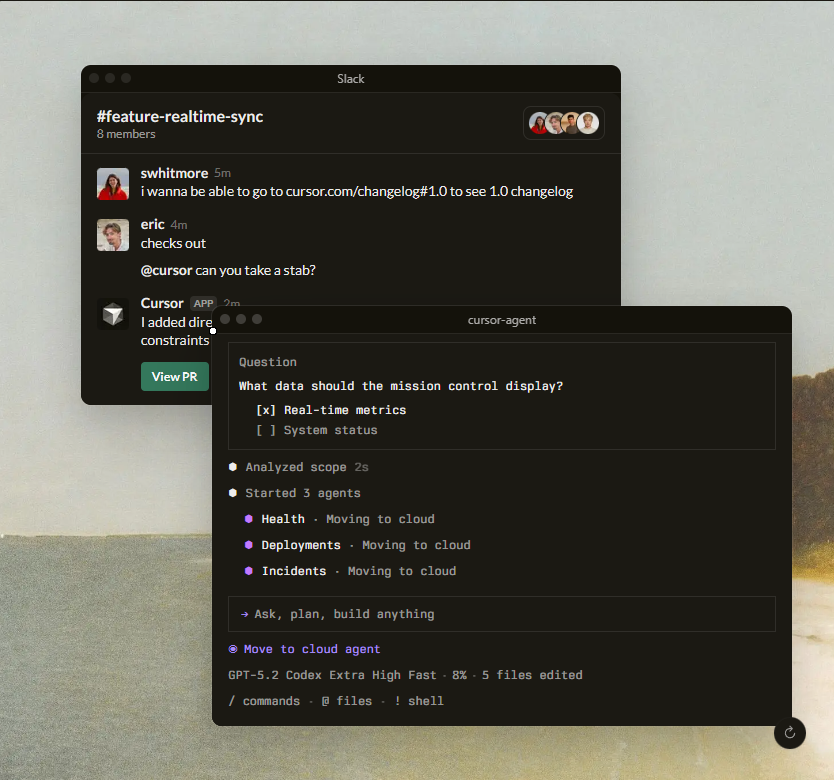Viewport: 834px width, 780px height.
Task: Click the purple hexagon beside Health
Action: [248, 519]
